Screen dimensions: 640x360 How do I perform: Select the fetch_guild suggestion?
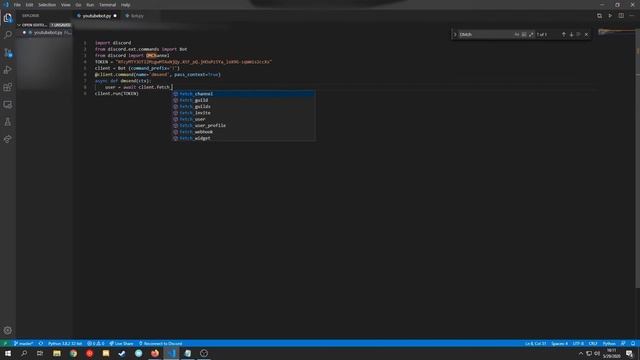point(243,100)
